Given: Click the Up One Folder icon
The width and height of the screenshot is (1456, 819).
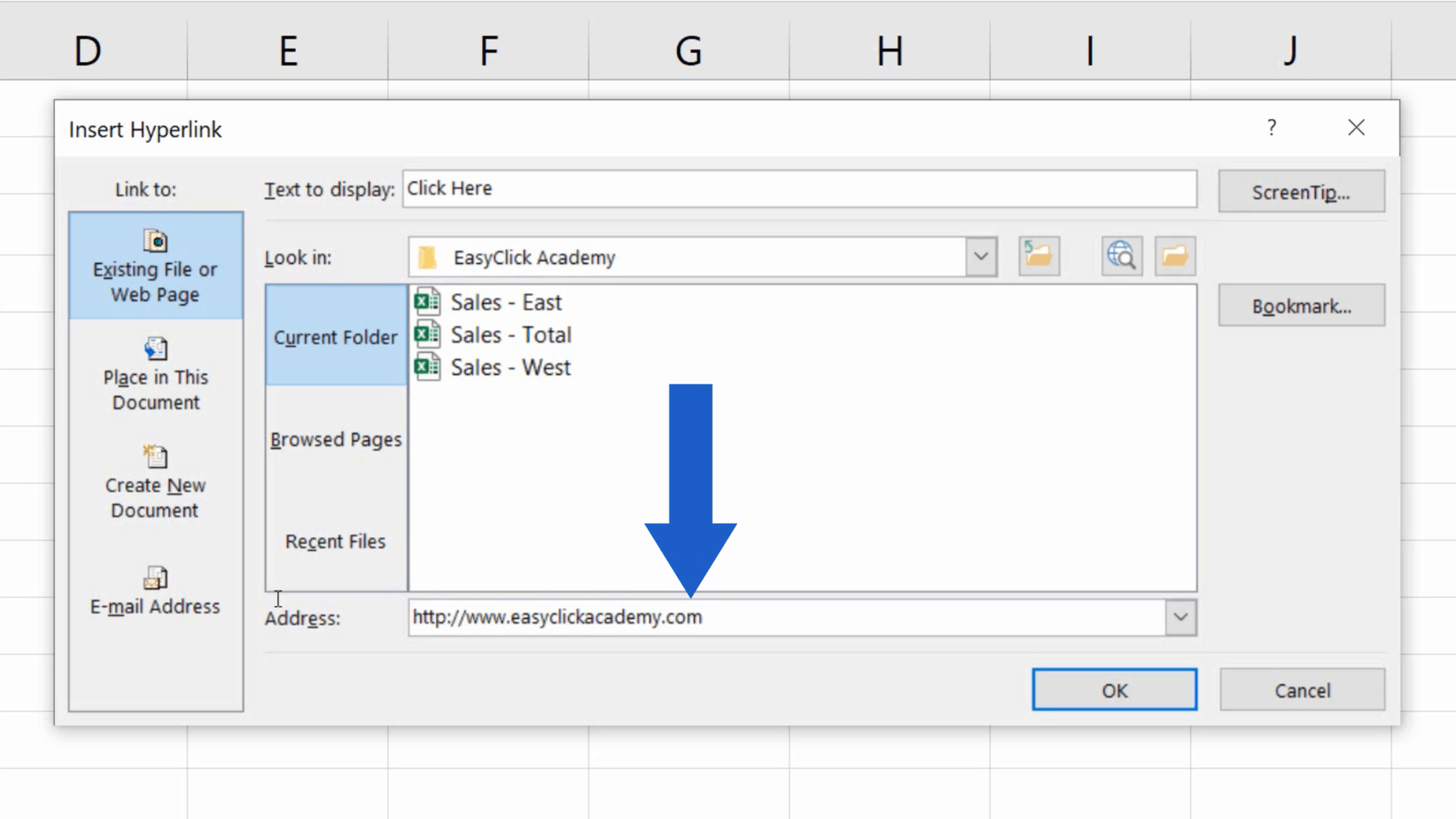Looking at the screenshot, I should tap(1038, 256).
